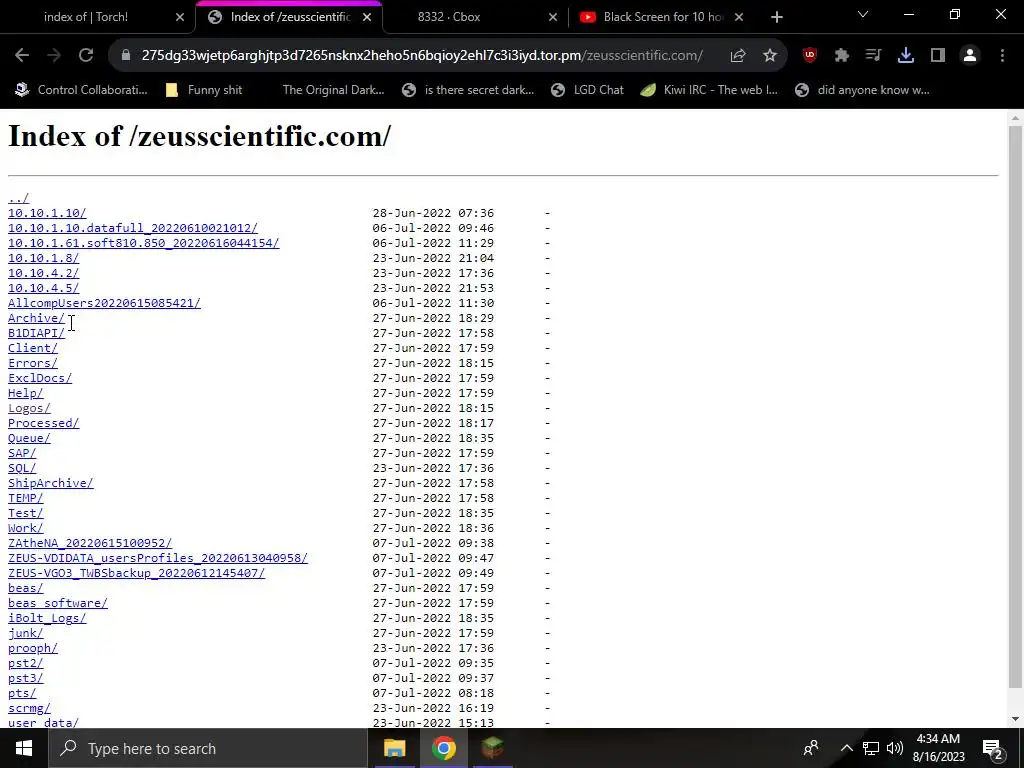Open the 'ShipArchive/' directory link
This screenshot has height=768, width=1024.
[x=50, y=483]
